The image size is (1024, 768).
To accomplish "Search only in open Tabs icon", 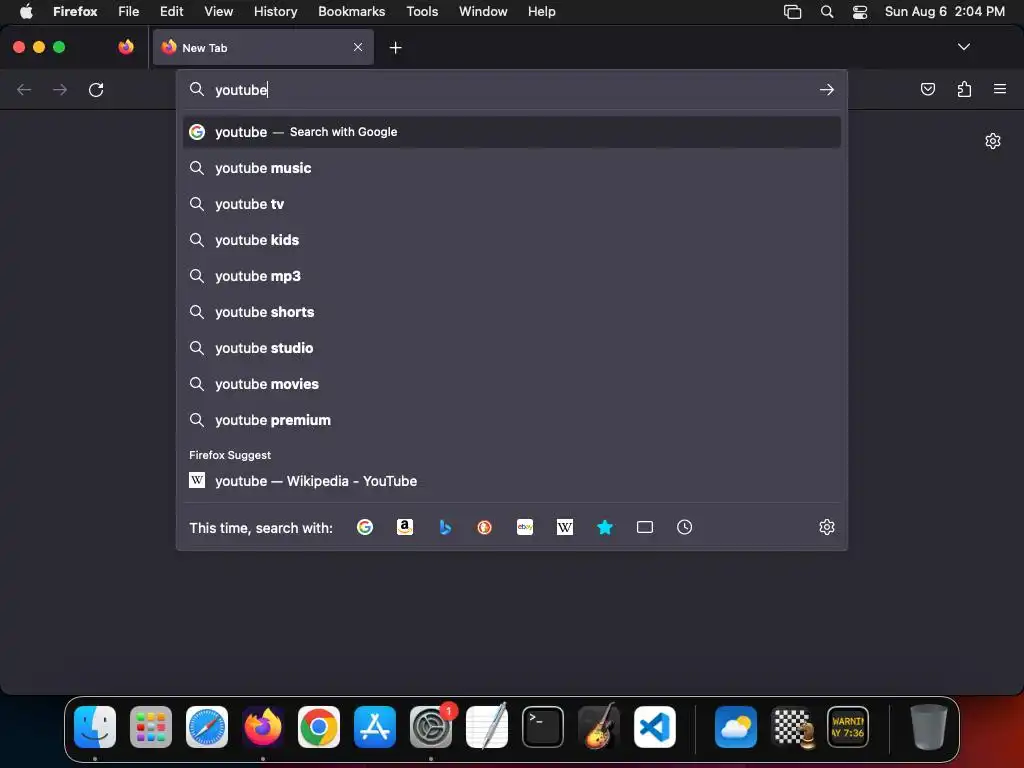I will [645, 527].
